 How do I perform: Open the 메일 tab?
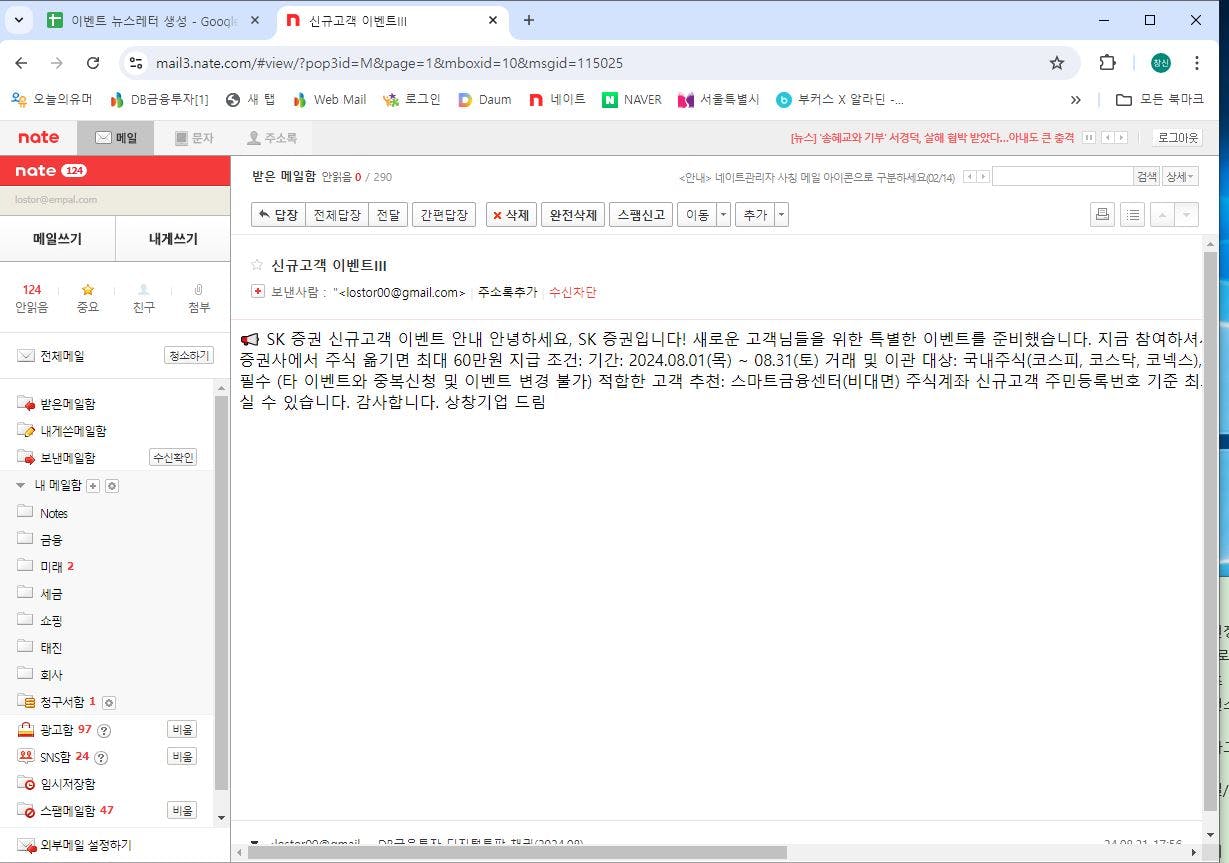(x=116, y=138)
